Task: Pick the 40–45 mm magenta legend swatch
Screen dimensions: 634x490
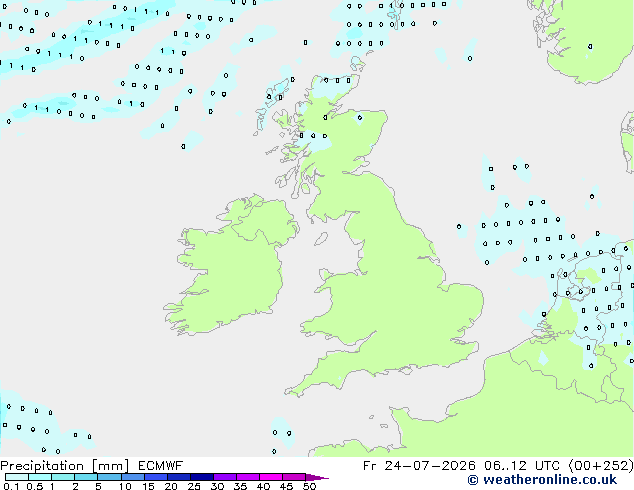Action: [x=271, y=477]
